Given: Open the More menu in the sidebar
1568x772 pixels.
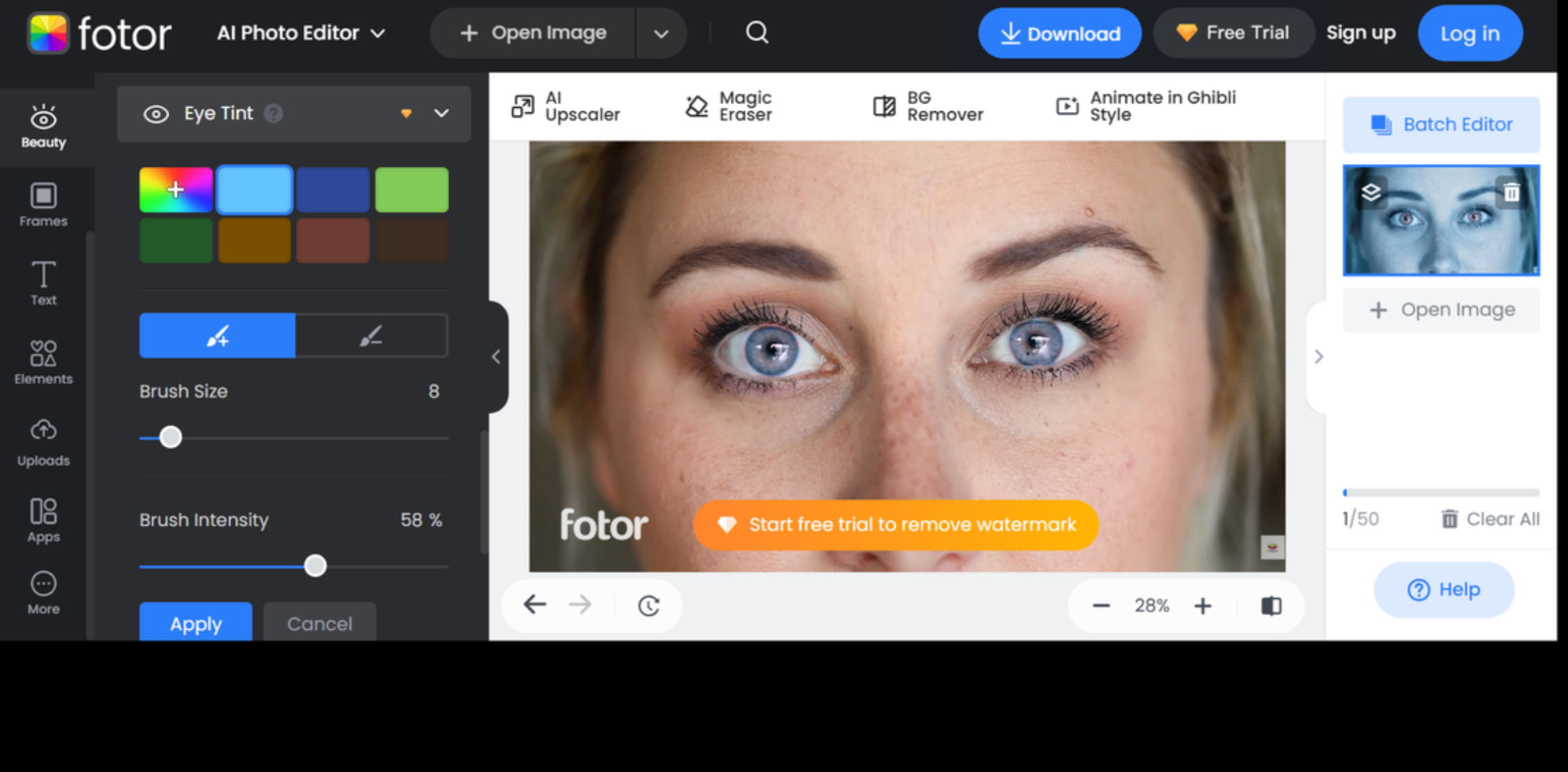Looking at the screenshot, I should [43, 591].
